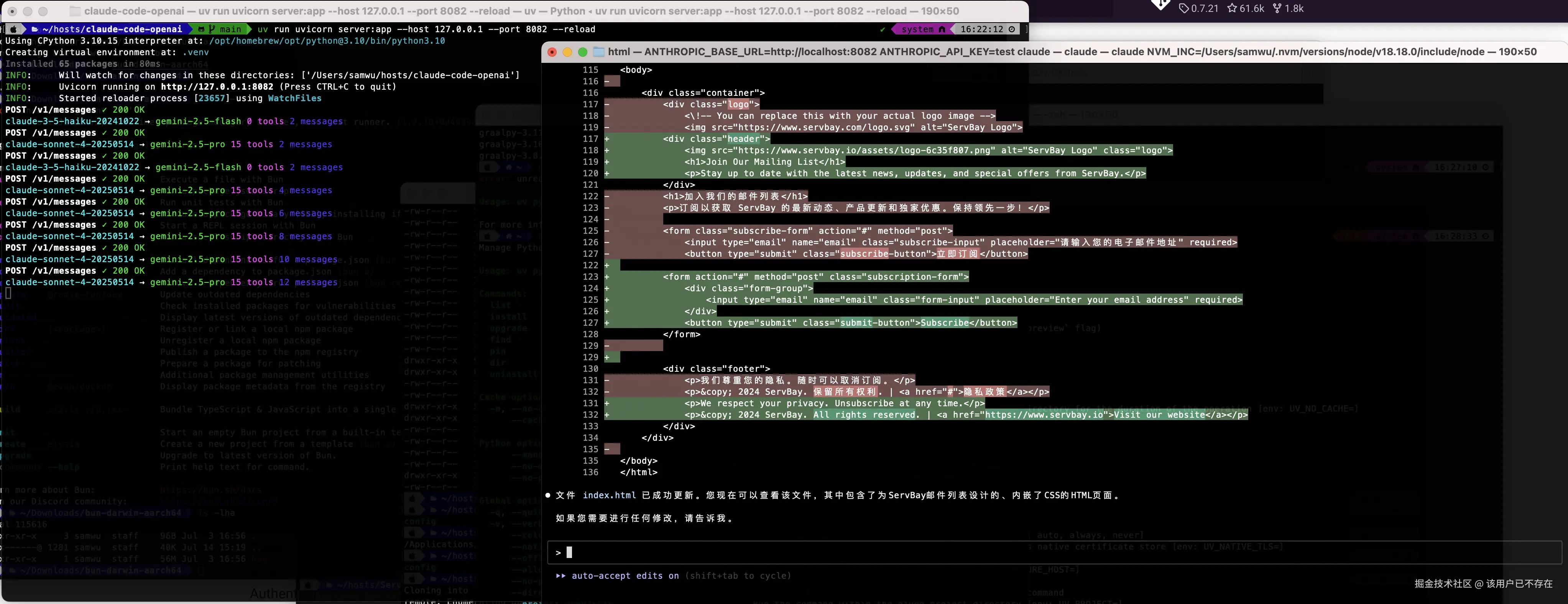1568x604 pixels.
Task: Click the green zoom button of html window
Action: (x=582, y=52)
